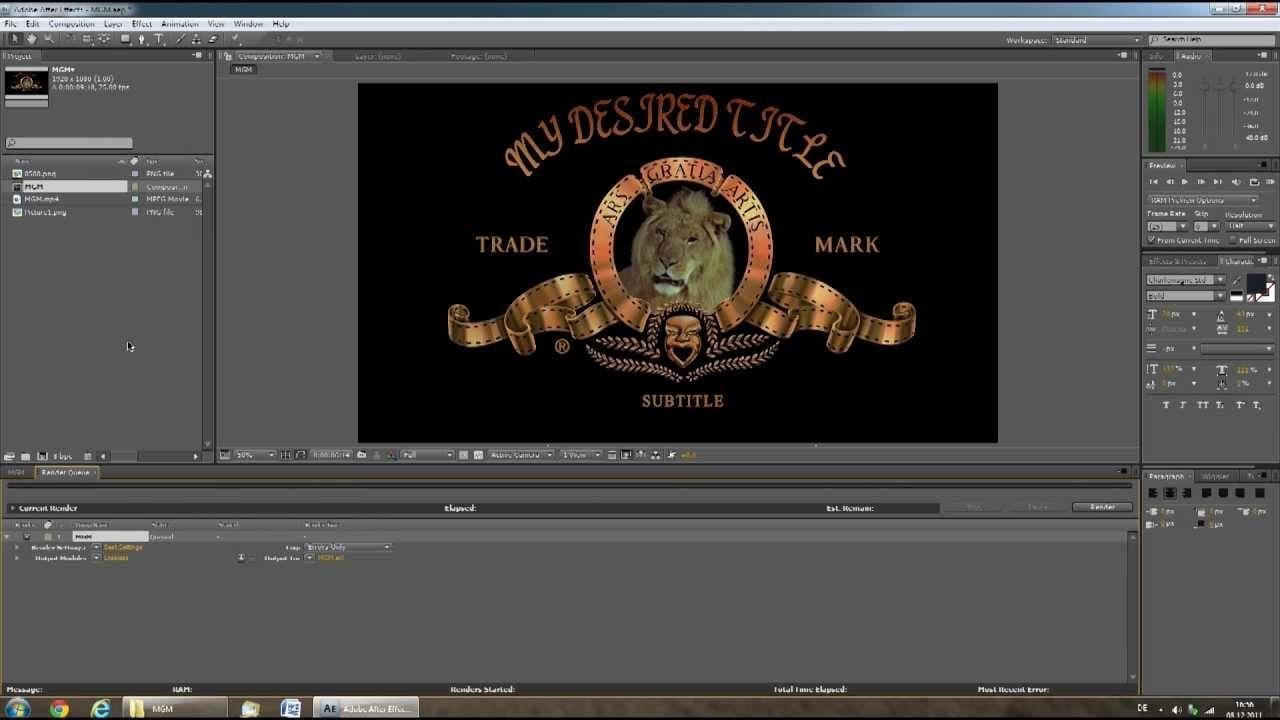Open the Effect menu
Image resolution: width=1280 pixels, height=720 pixels.
tap(142, 23)
